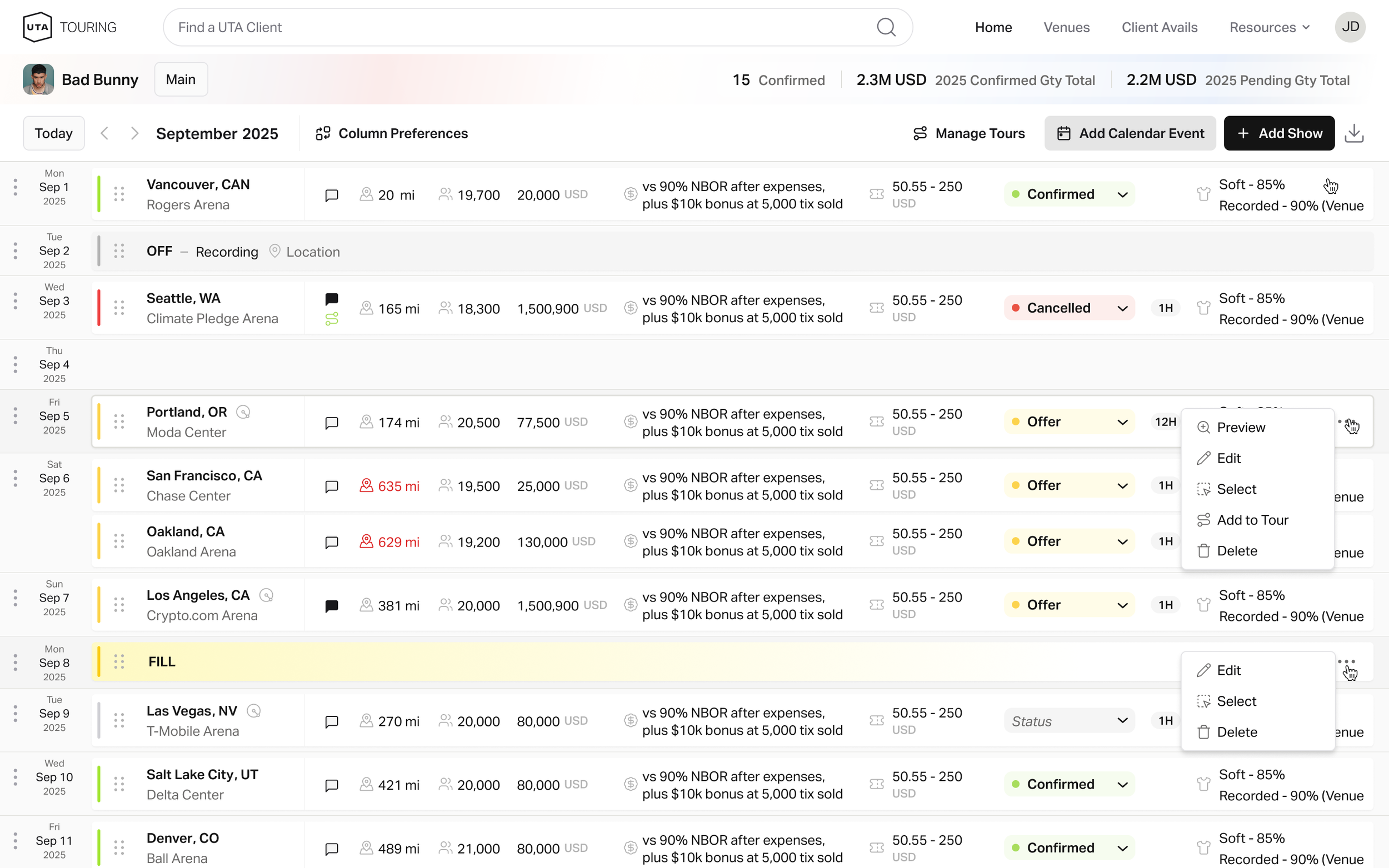Click the Add Show button
1389x868 pixels.
point(1279,133)
